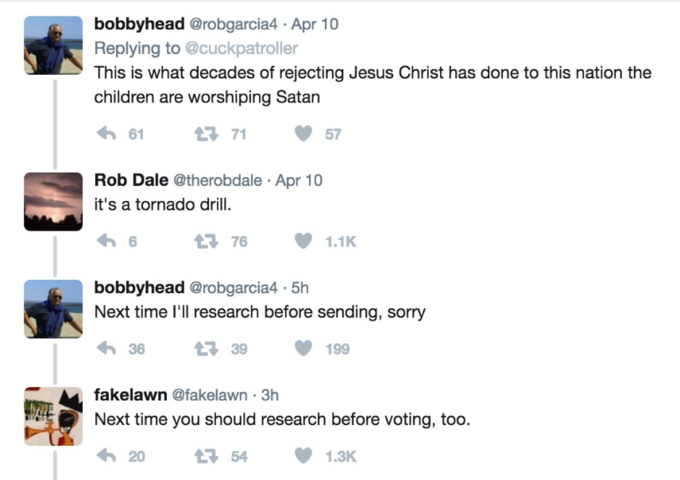
Task: Open the 3h timestamp on fakelawn's tweet
Action: coord(270,395)
